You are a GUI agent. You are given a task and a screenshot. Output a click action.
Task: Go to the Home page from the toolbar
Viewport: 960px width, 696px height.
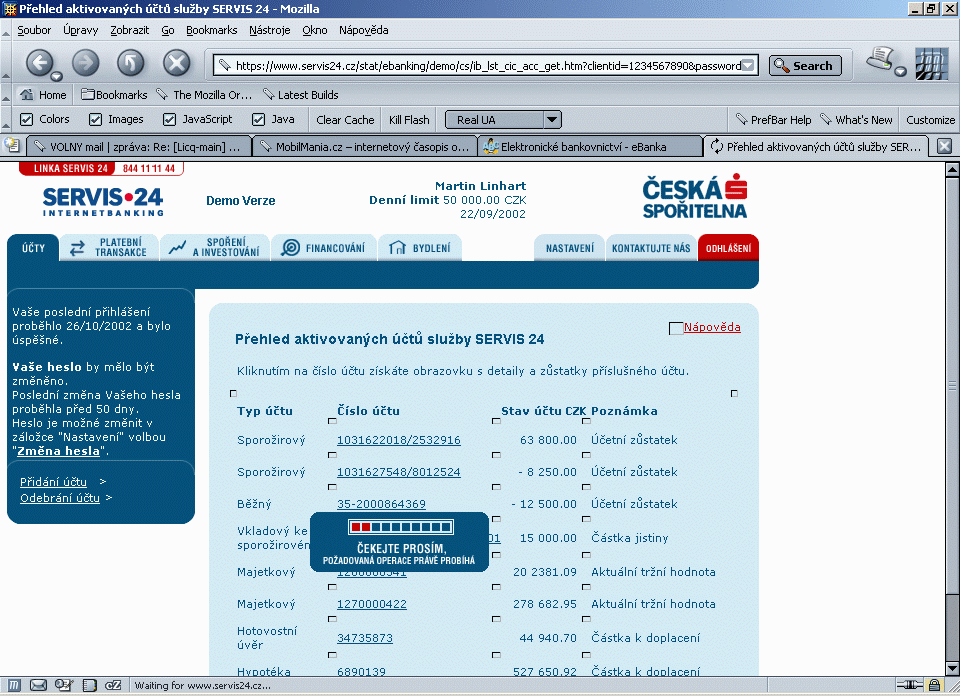click(43, 95)
